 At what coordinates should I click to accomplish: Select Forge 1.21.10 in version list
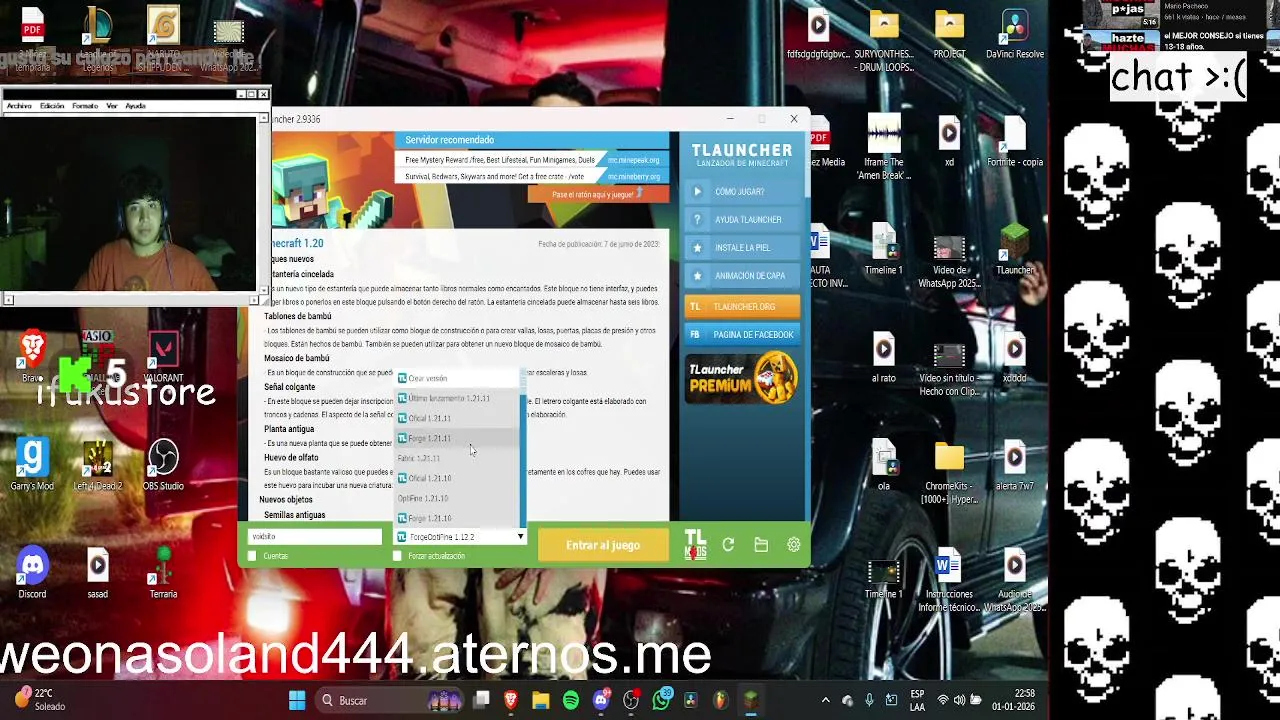(457, 518)
